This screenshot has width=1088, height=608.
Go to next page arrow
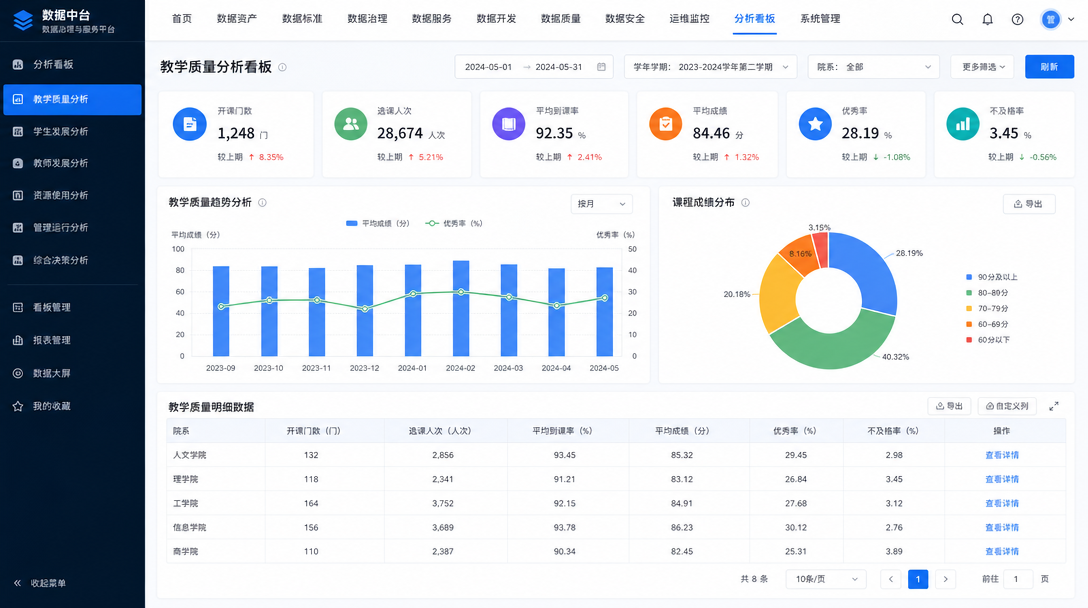945,579
